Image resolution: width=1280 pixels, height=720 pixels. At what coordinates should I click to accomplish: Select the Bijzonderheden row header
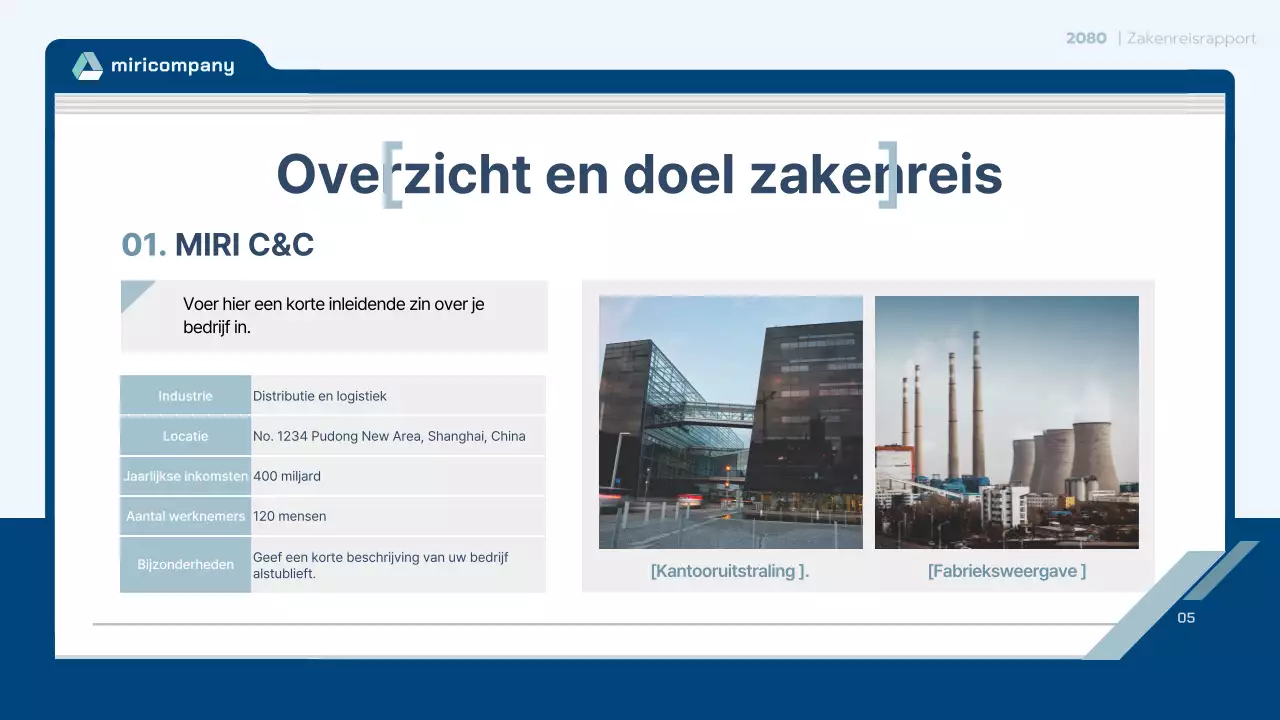[185, 564]
